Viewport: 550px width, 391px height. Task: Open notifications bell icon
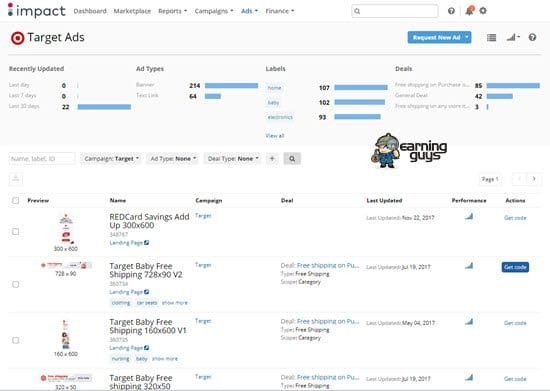coord(469,11)
